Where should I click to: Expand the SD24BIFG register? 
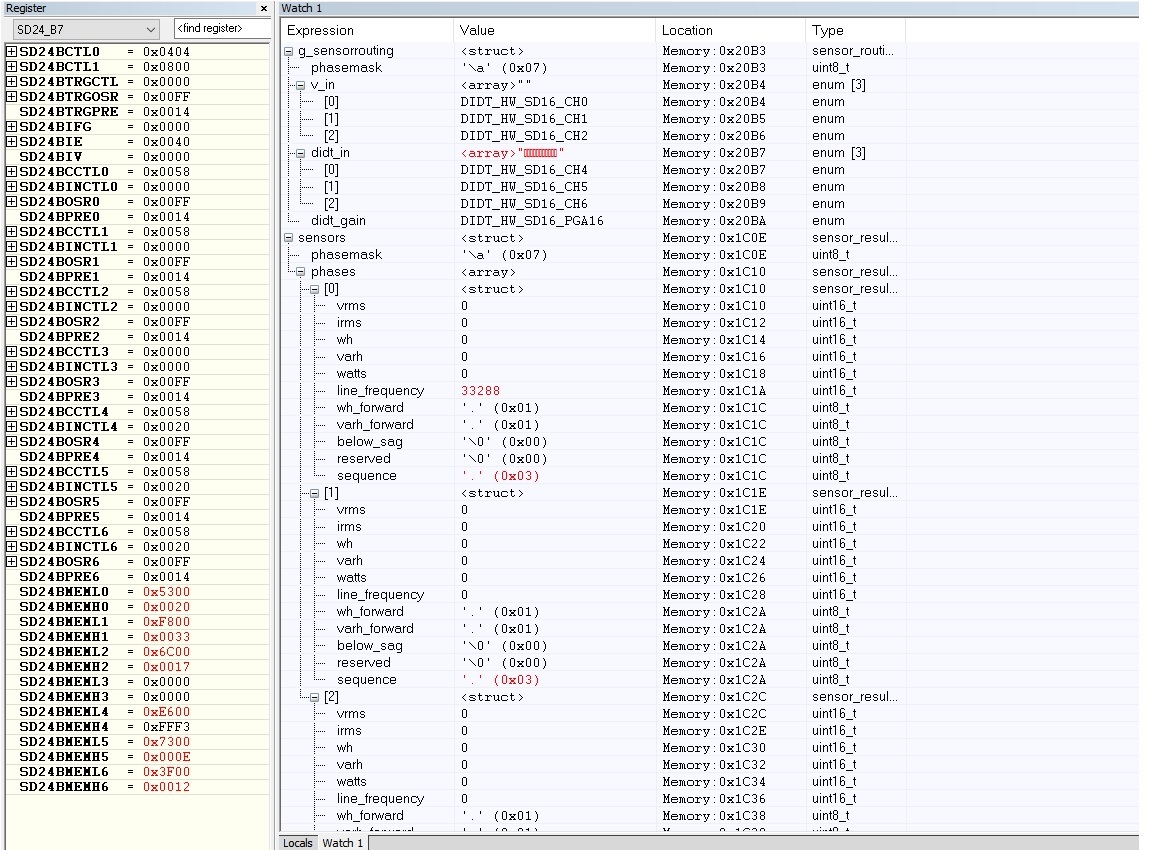[11, 126]
